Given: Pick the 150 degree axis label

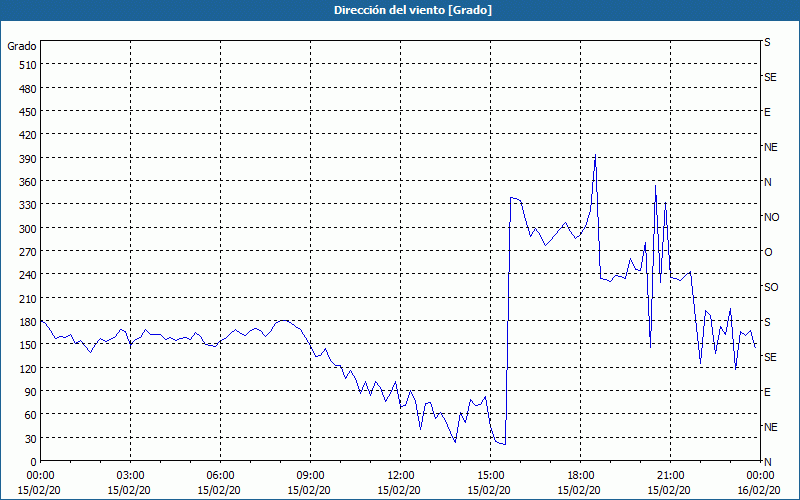Looking at the screenshot, I should coord(28,345).
